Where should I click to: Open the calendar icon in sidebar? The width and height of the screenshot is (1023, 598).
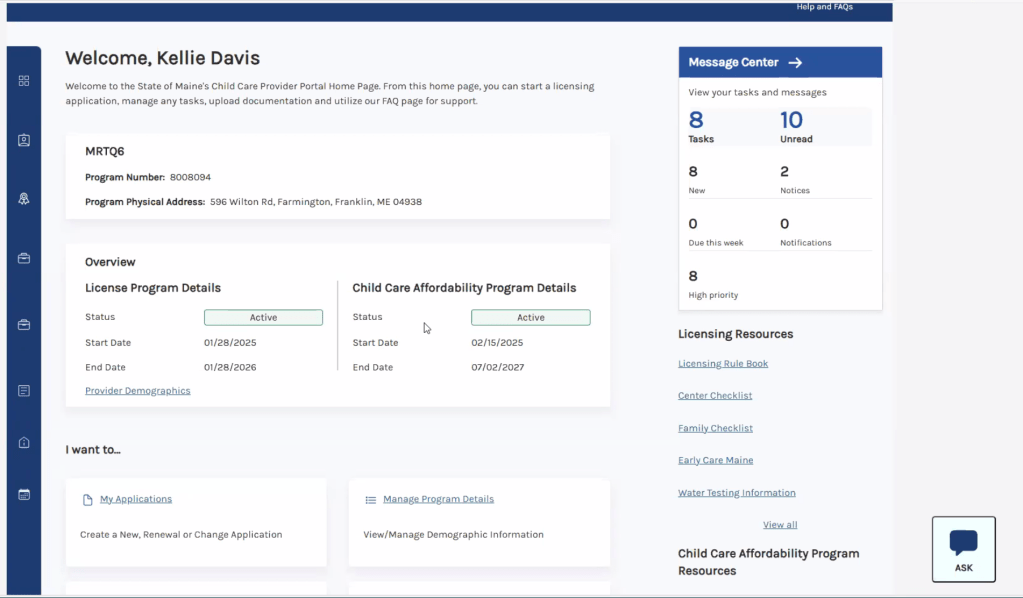[24, 494]
